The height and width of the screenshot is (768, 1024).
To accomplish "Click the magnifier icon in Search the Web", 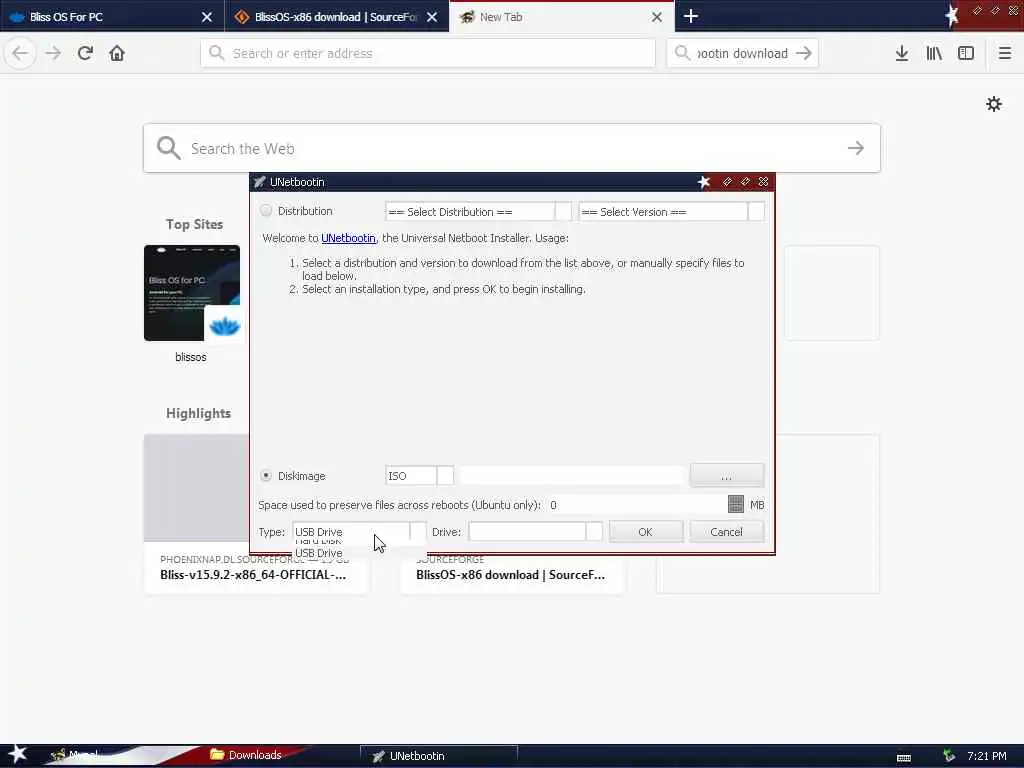I will [168, 148].
